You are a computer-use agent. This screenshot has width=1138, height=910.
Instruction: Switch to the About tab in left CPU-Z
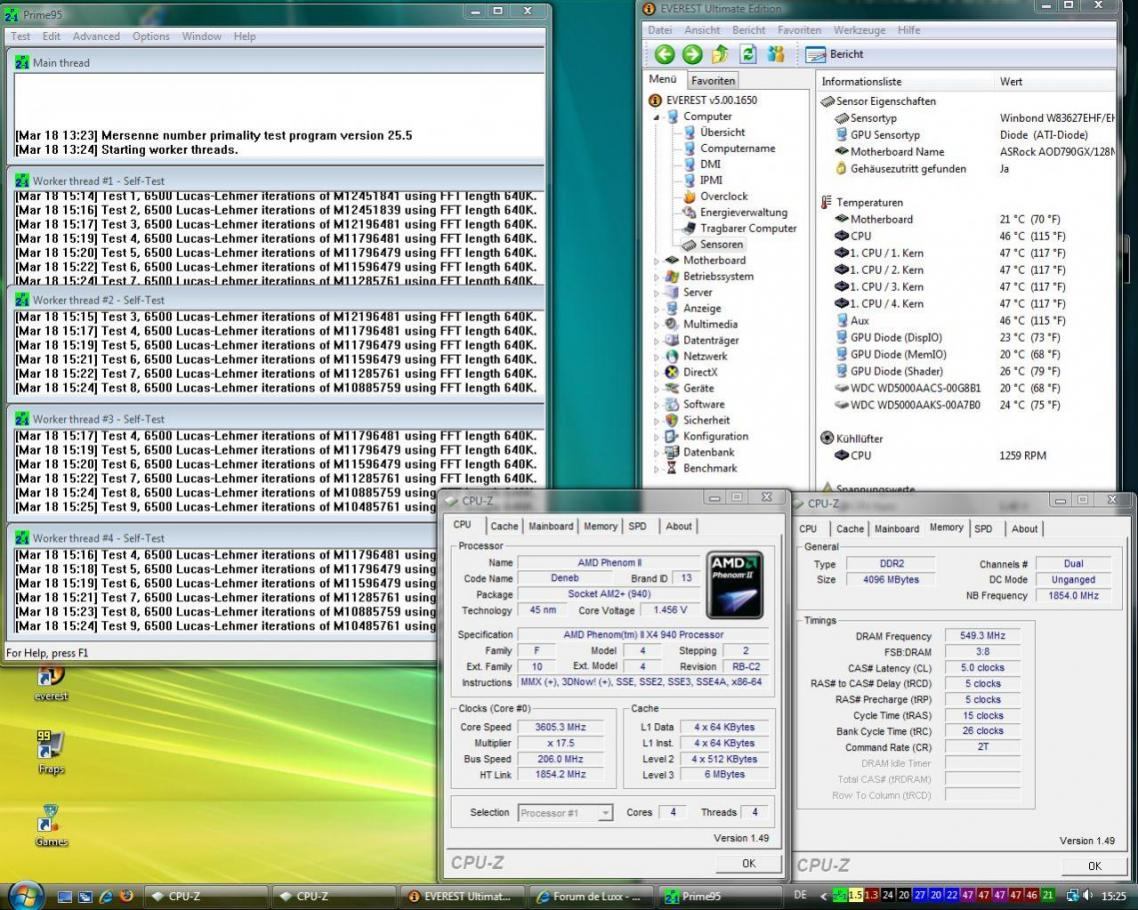click(x=679, y=526)
